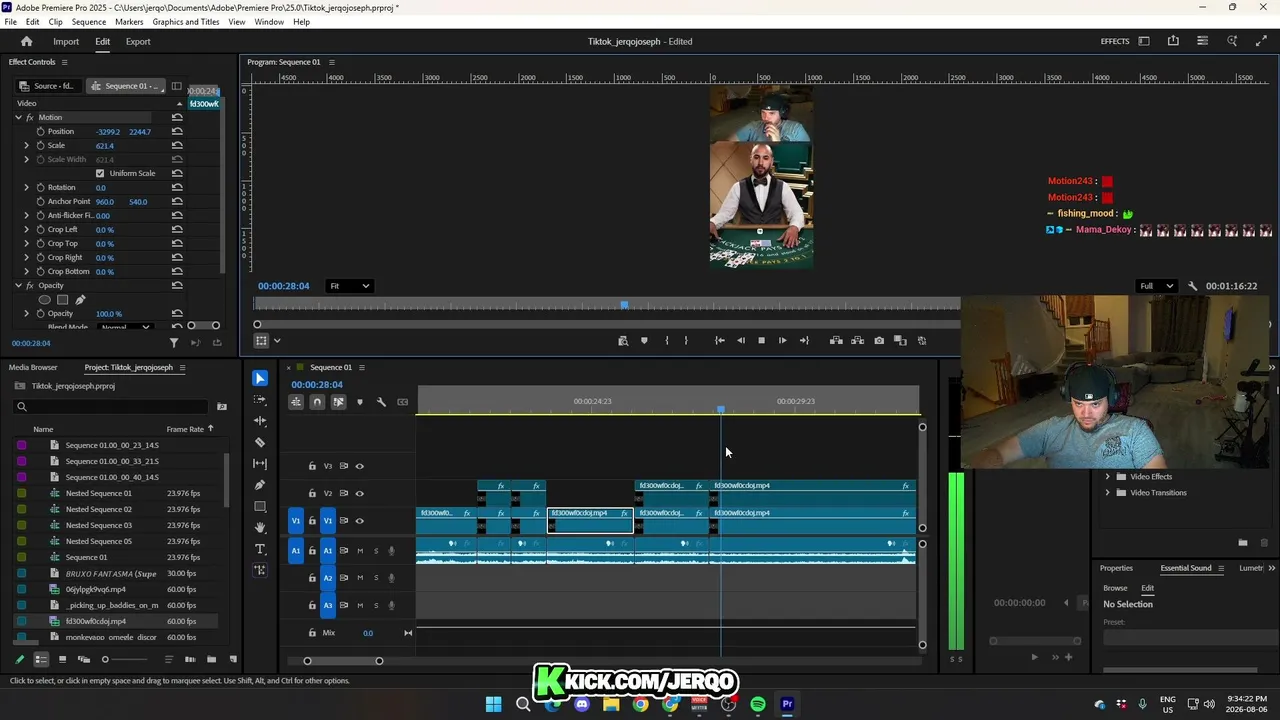Select the Track Select Forward tool

(260, 400)
